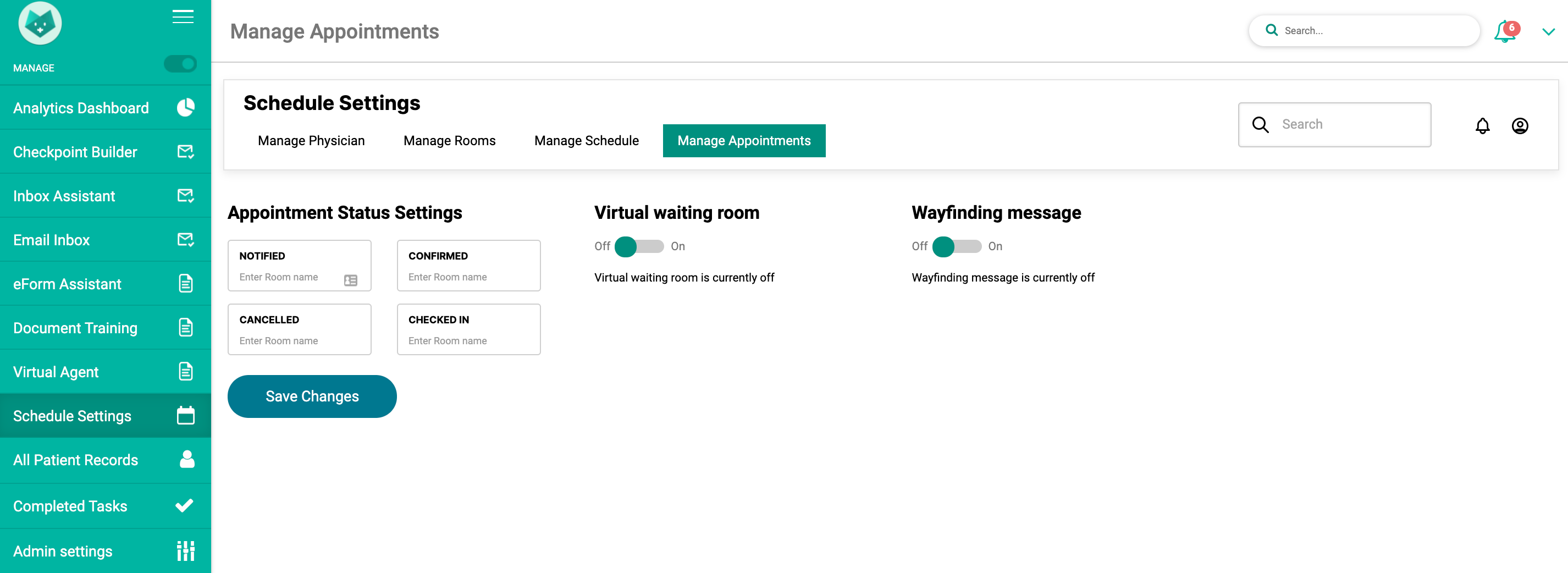
Task: Open Checkpoint Builder from sidebar
Action: pos(106,152)
